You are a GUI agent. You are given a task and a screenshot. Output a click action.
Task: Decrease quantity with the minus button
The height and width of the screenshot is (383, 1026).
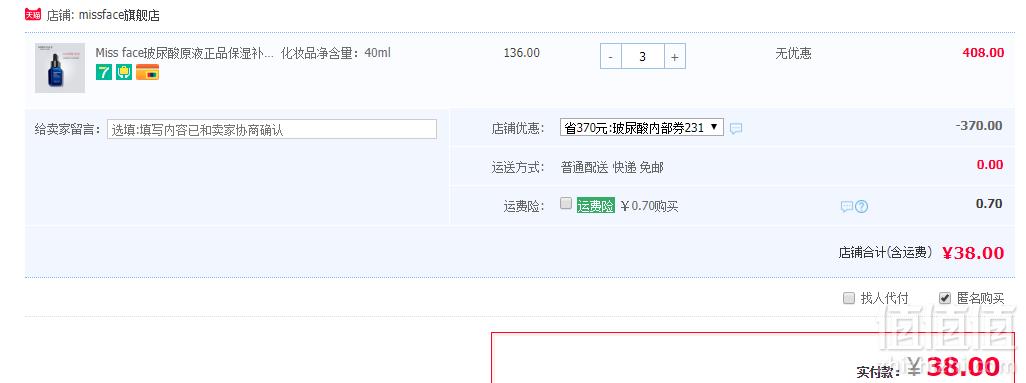pyautogui.click(x=610, y=56)
